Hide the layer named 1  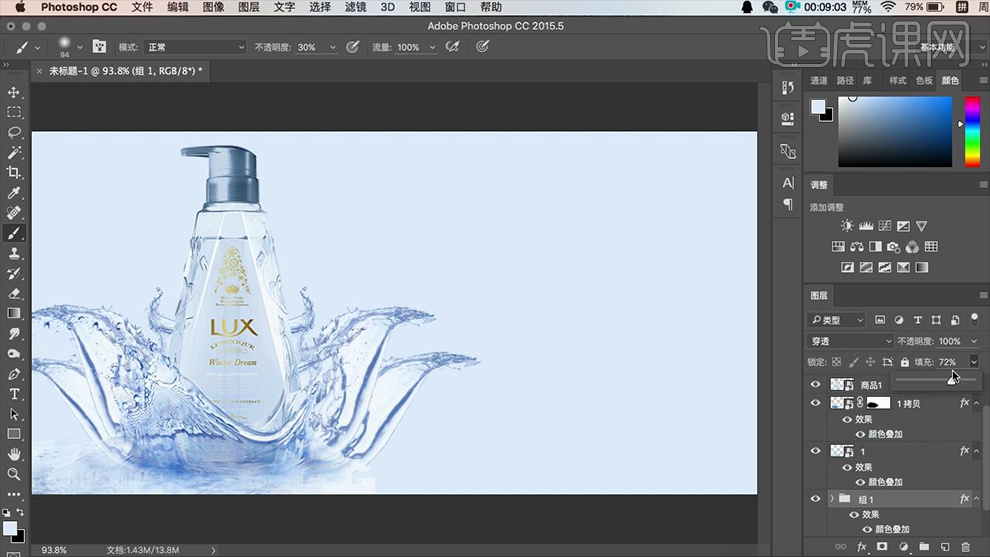[816, 451]
